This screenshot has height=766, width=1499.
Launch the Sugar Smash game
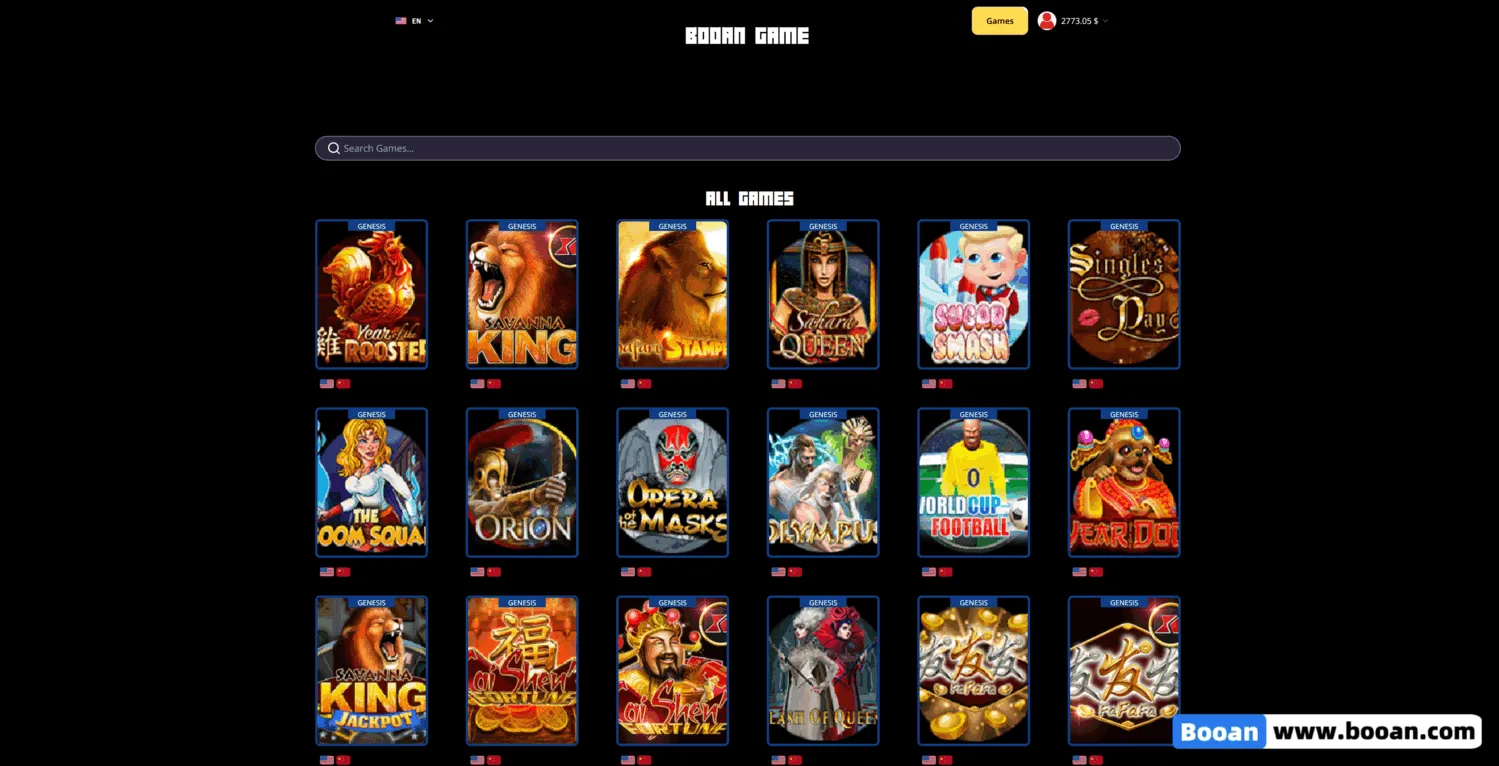(974, 294)
